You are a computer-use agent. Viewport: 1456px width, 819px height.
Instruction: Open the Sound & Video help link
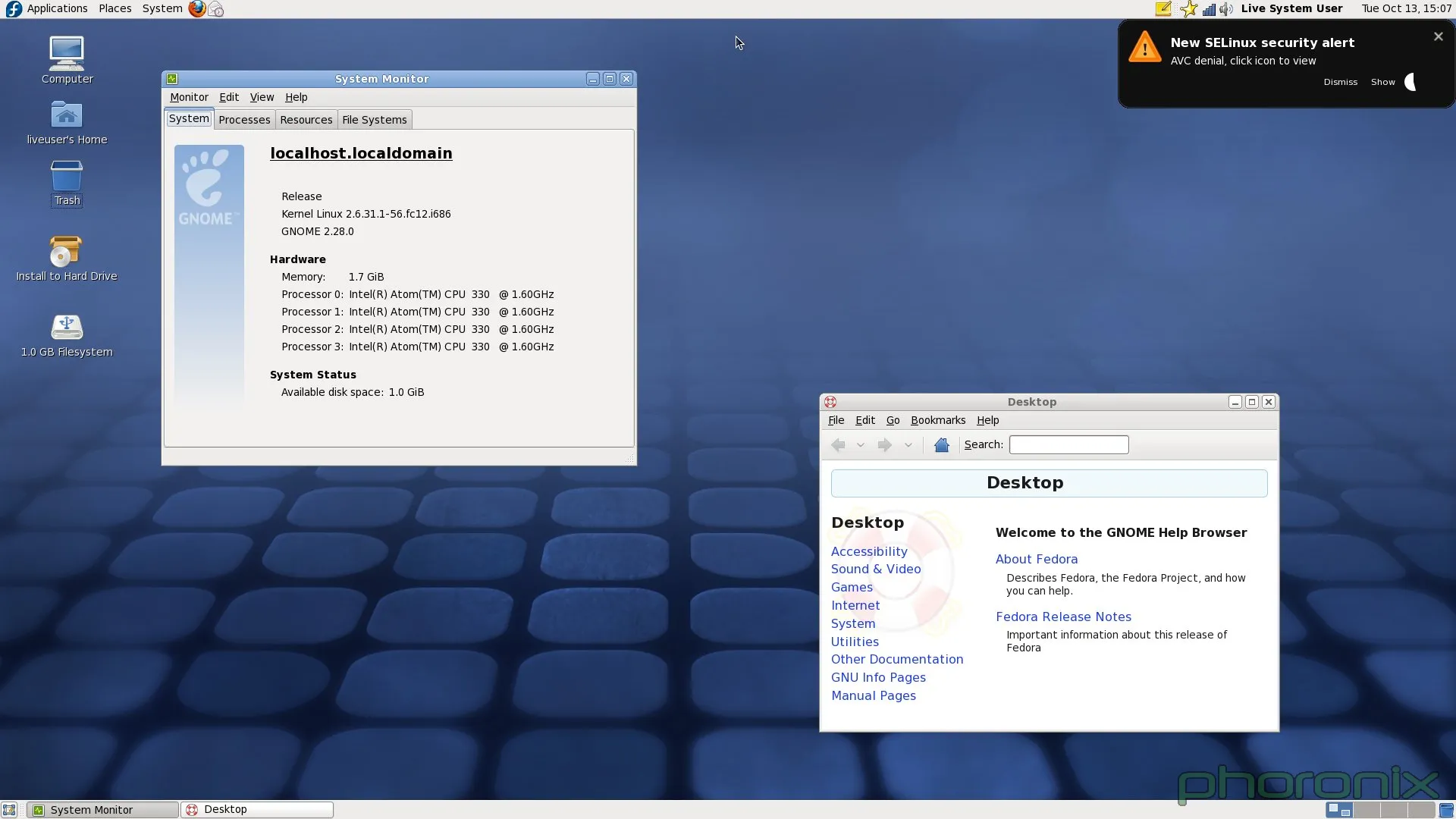point(876,569)
